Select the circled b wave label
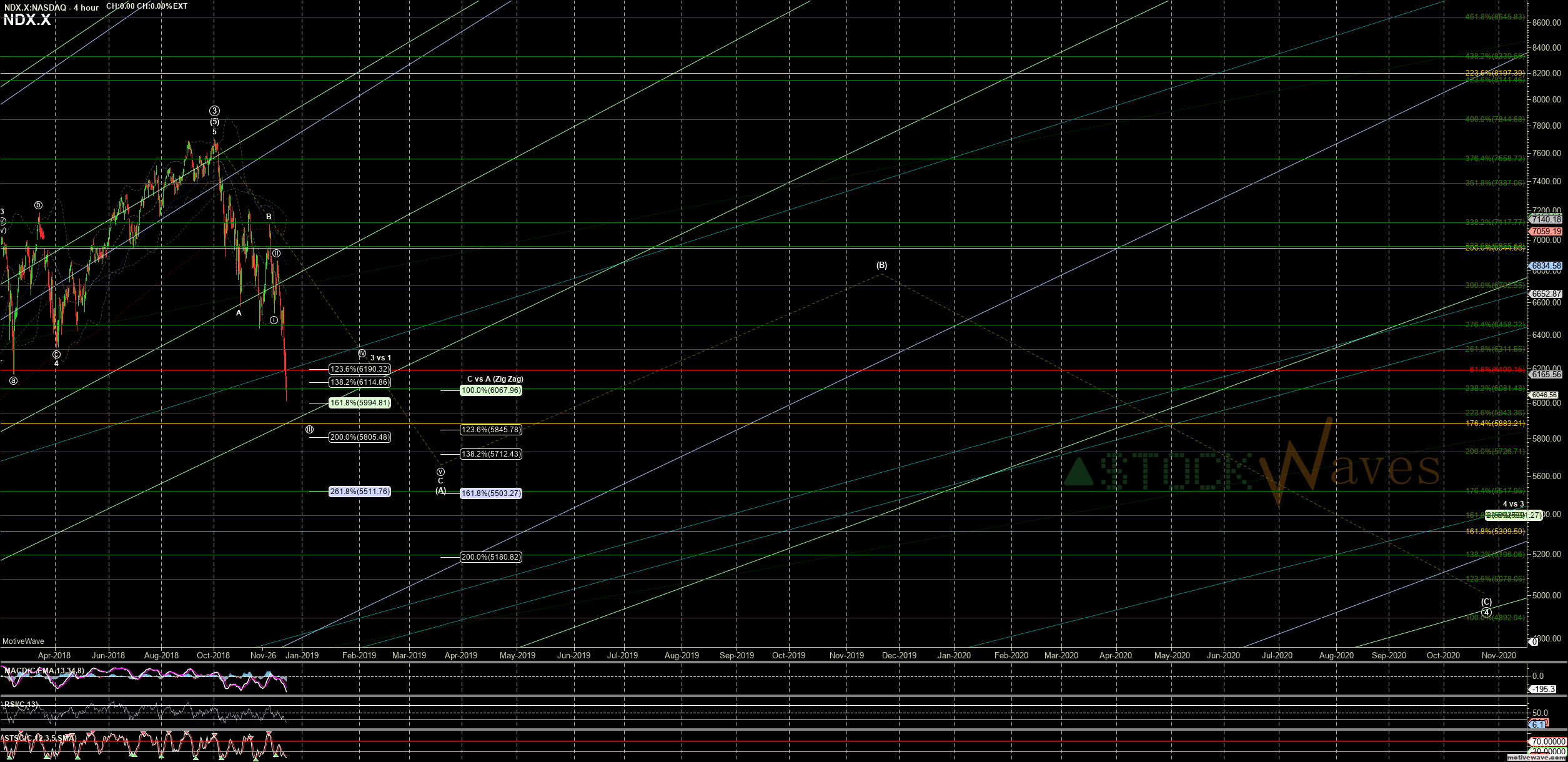Image resolution: width=1568 pixels, height=762 pixels. [39, 205]
